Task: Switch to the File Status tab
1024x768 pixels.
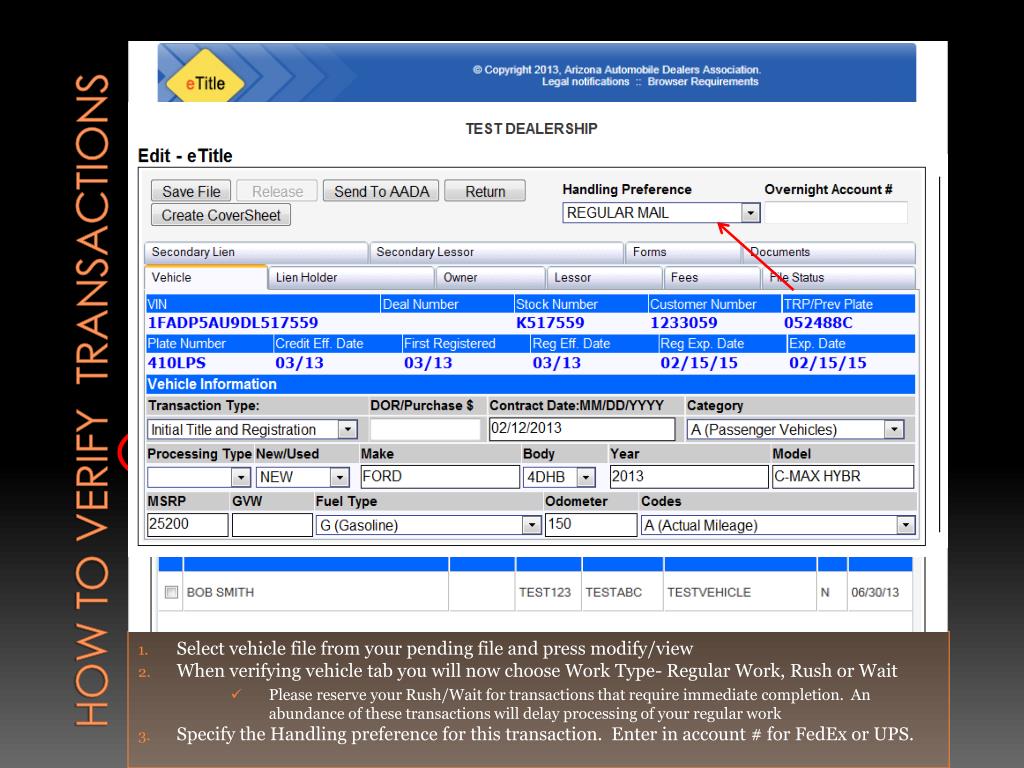Action: 838,278
